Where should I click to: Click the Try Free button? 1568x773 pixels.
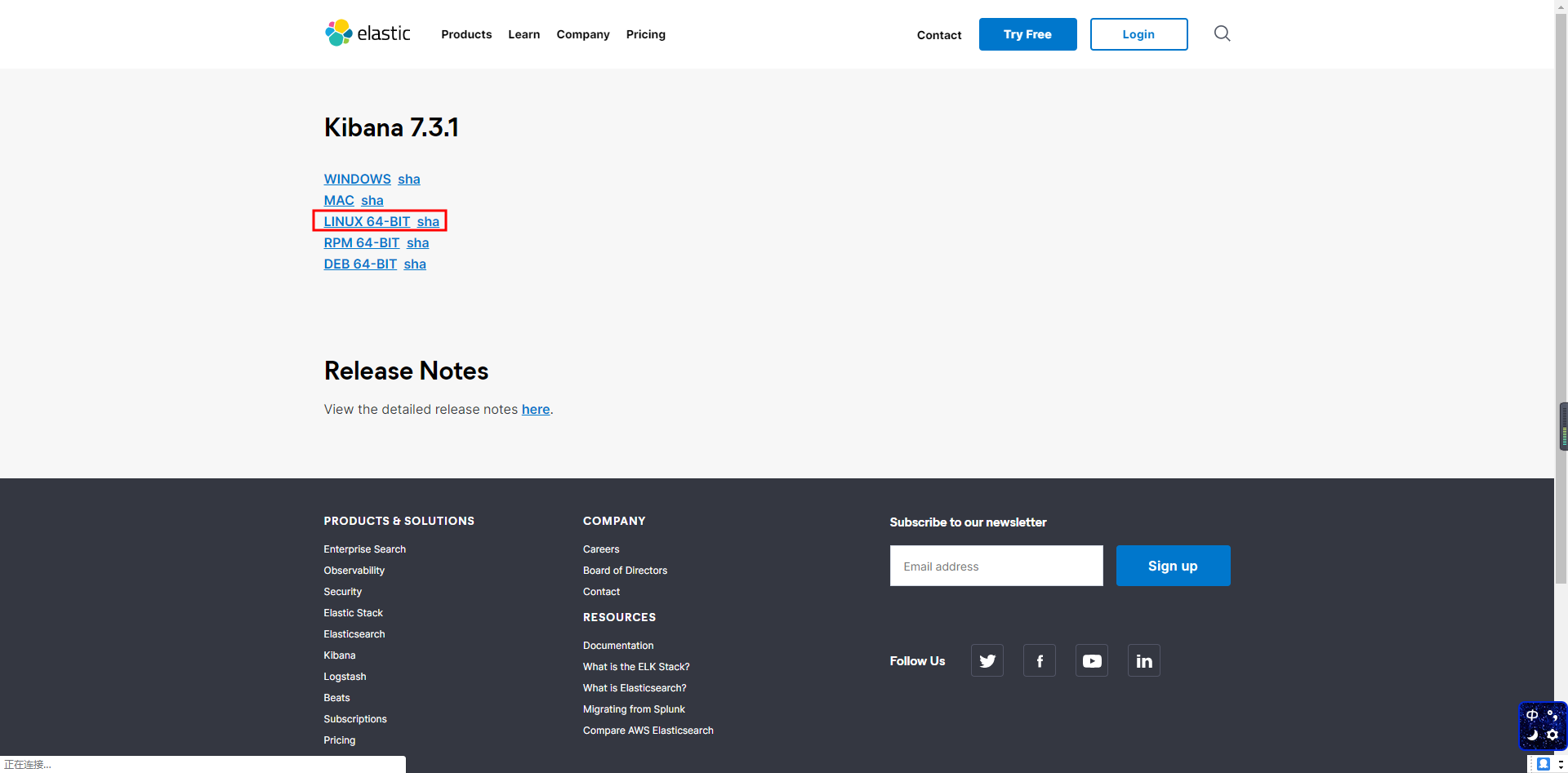[1027, 34]
